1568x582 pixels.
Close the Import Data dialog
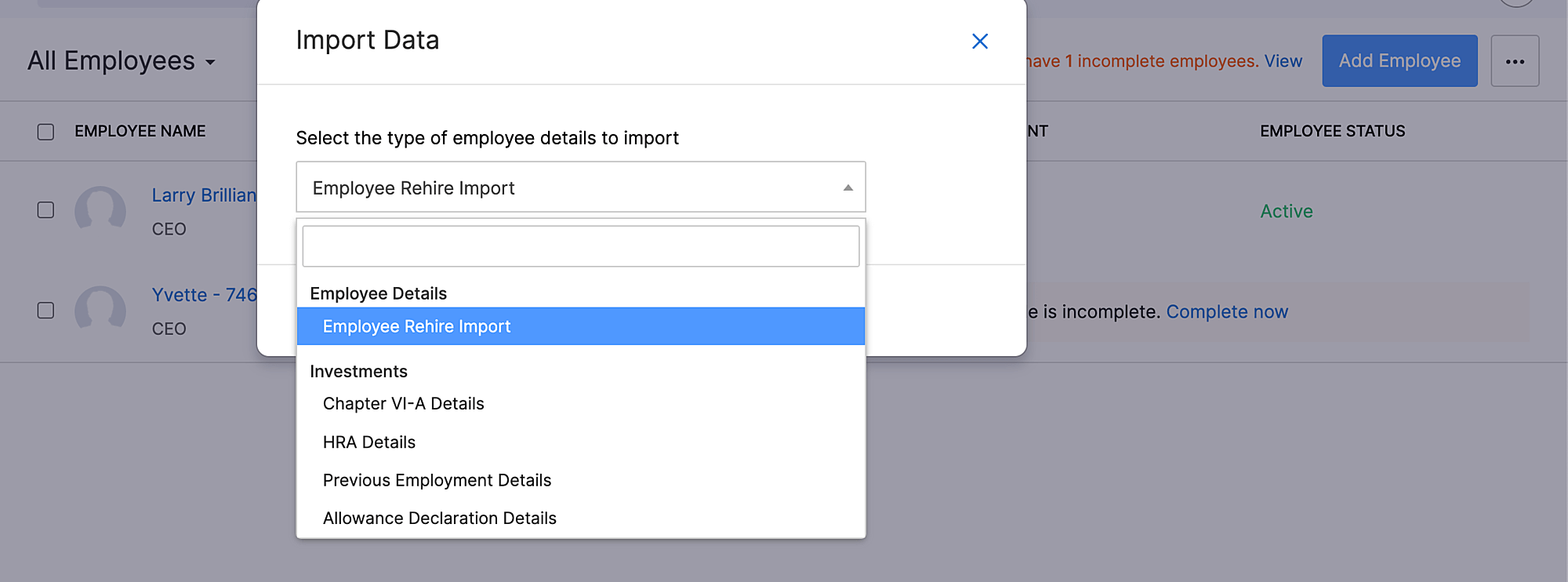coord(979,42)
